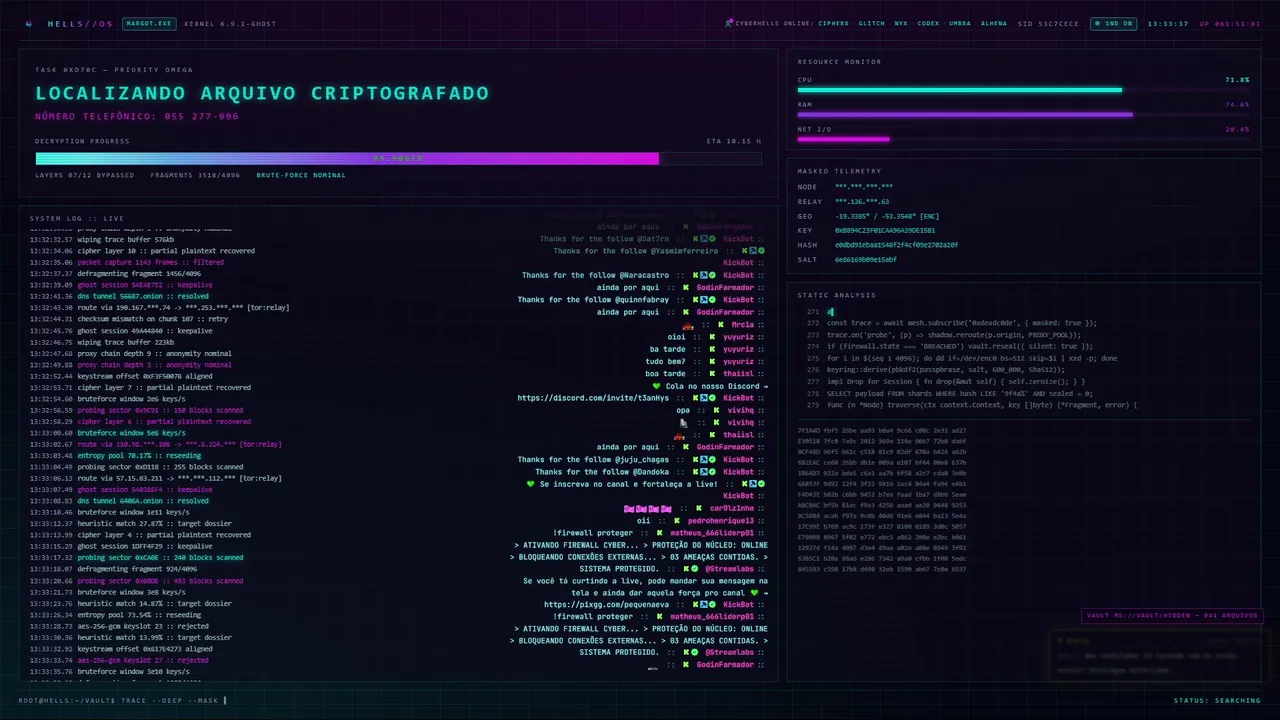Open the pixgg.com/pequenaeva link
The image size is (1280, 720).
coord(606,604)
